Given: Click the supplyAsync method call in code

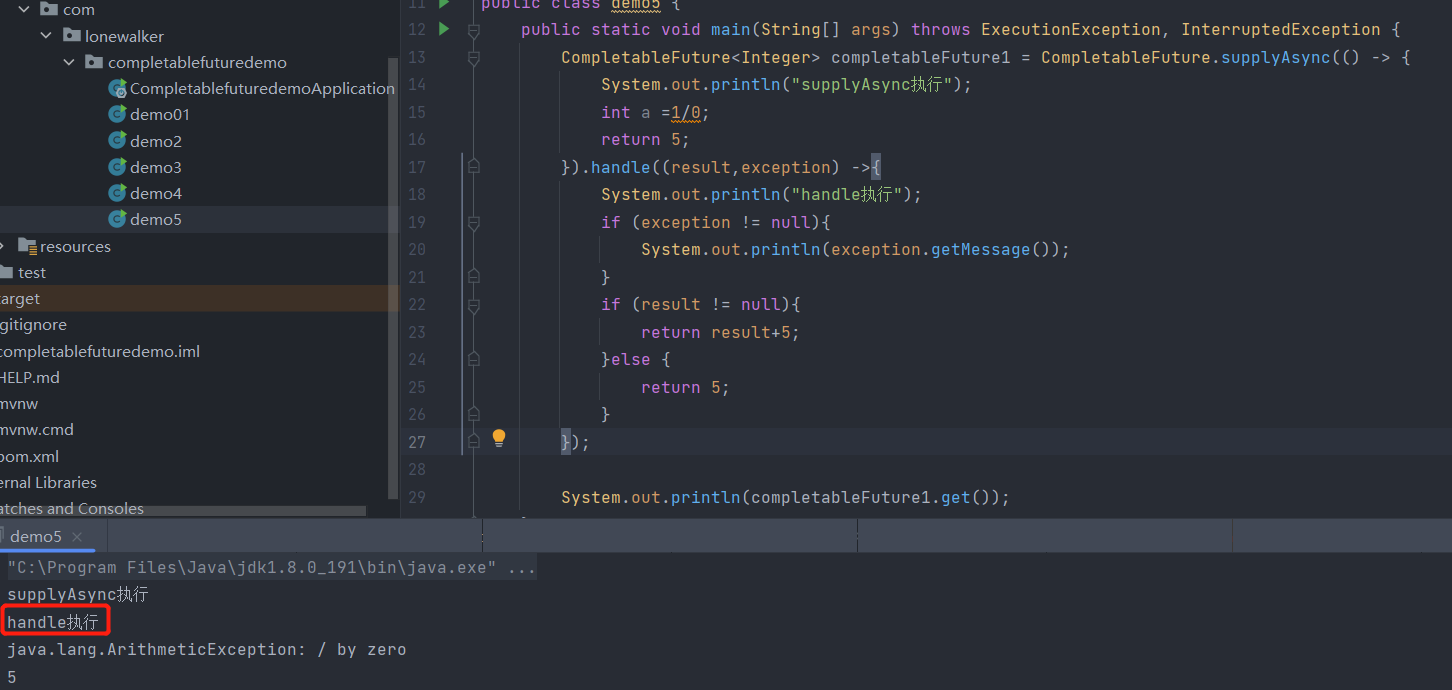Looking at the screenshot, I should (1276, 57).
